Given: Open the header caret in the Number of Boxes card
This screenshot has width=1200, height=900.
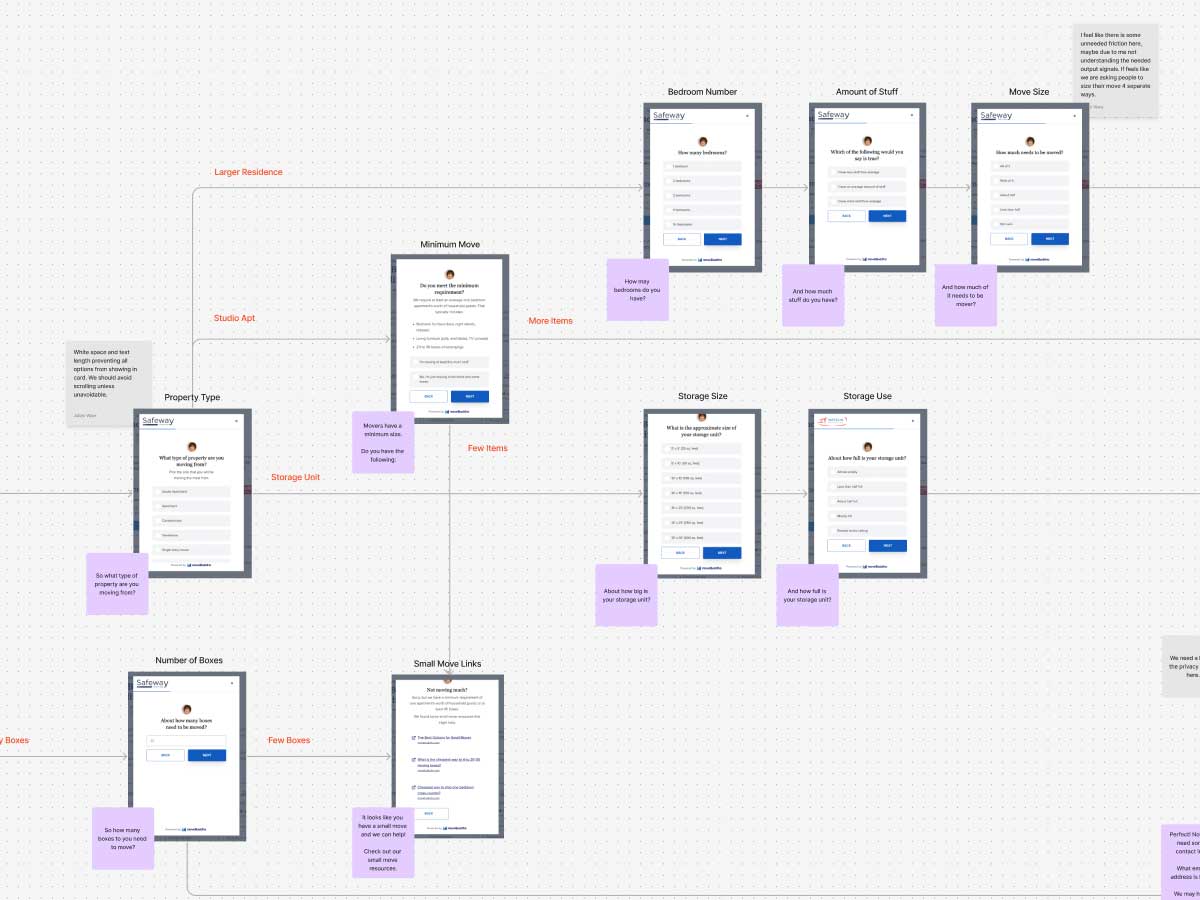Looking at the screenshot, I should (232, 683).
